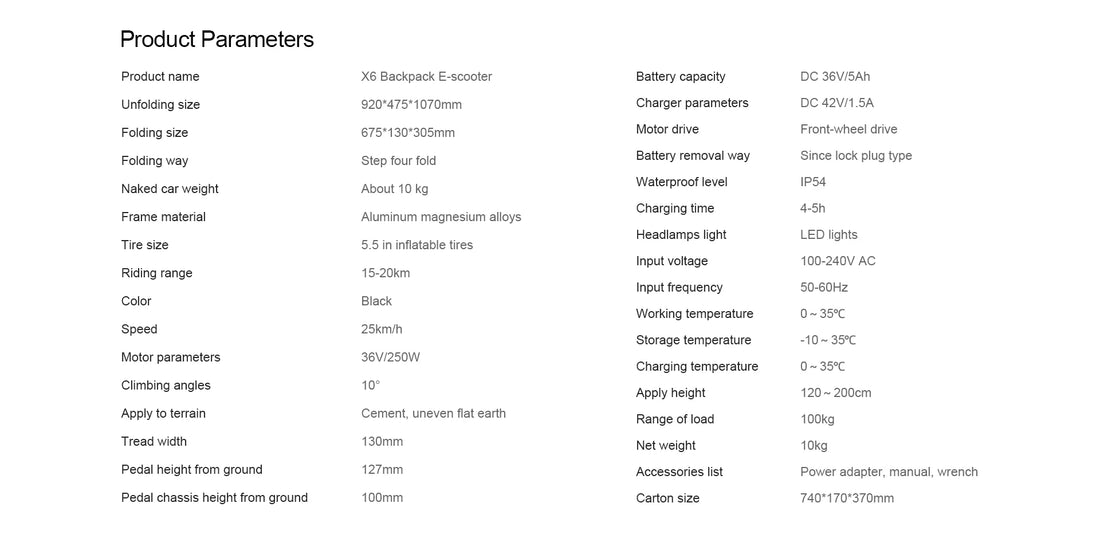Click the Battery capacity value DC 36V/5Ah
Image resolution: width=1100 pixels, height=550 pixels.
(x=835, y=76)
